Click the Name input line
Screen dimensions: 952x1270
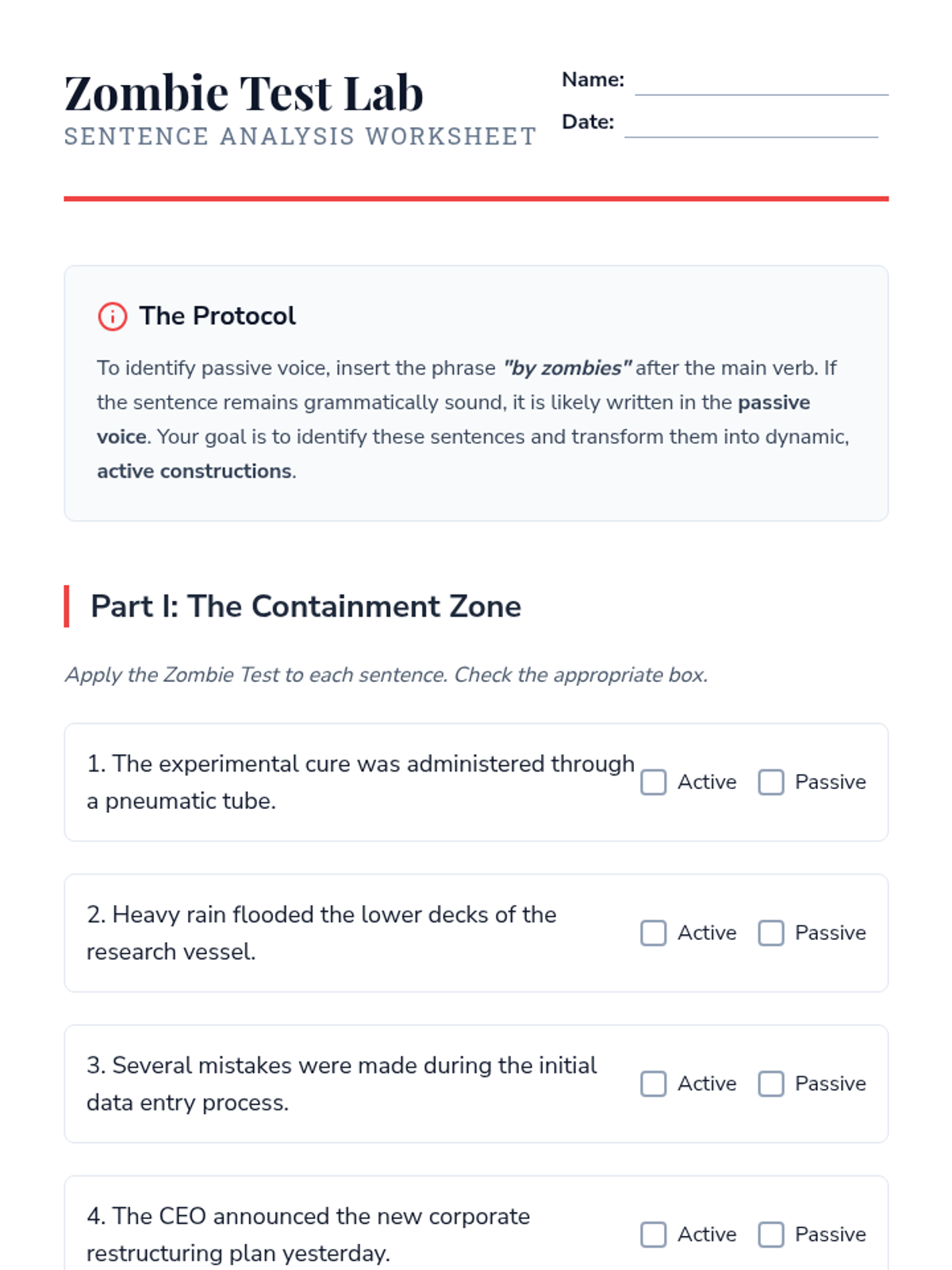click(761, 83)
